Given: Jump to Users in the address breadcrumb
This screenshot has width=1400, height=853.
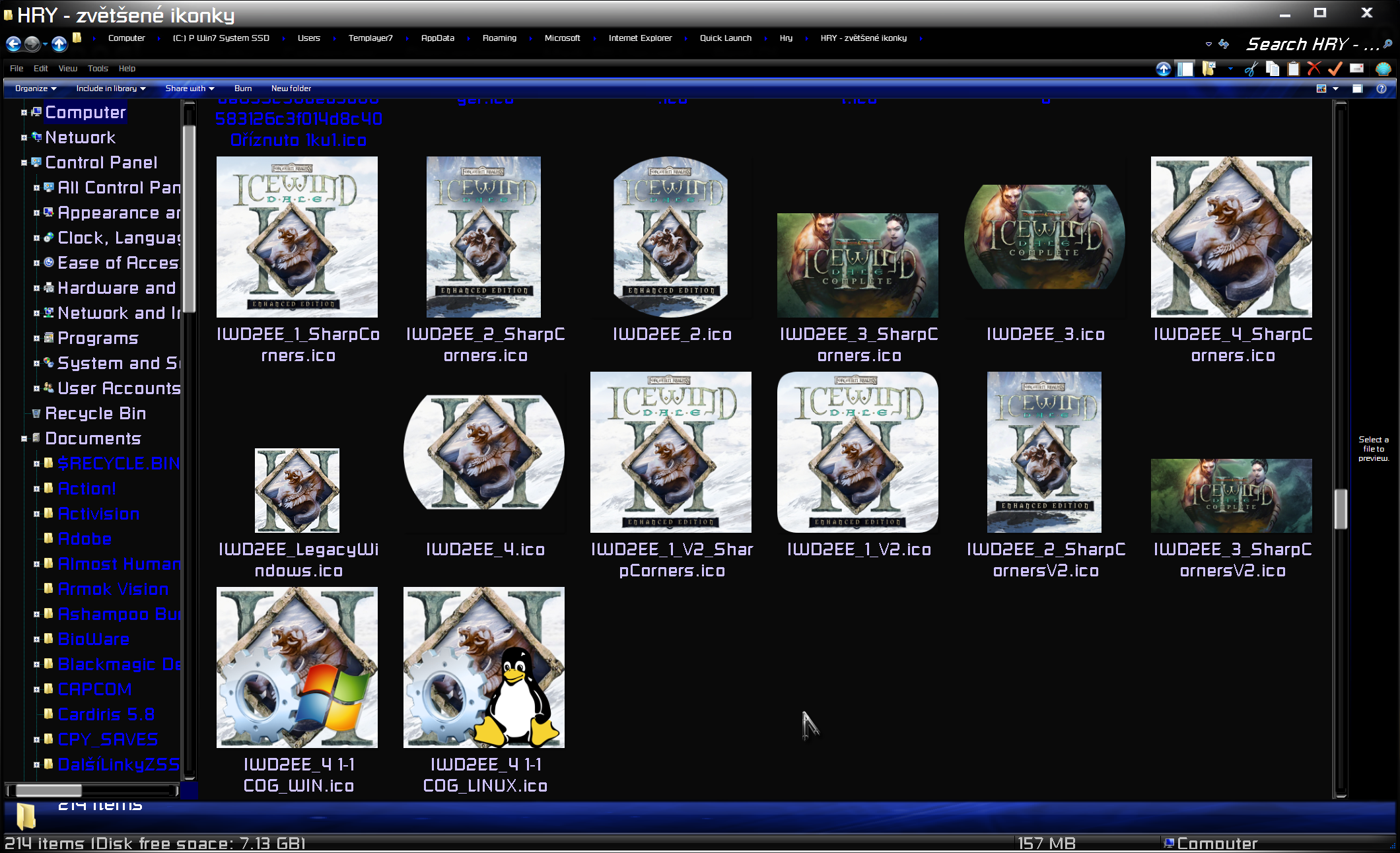Looking at the screenshot, I should point(309,38).
